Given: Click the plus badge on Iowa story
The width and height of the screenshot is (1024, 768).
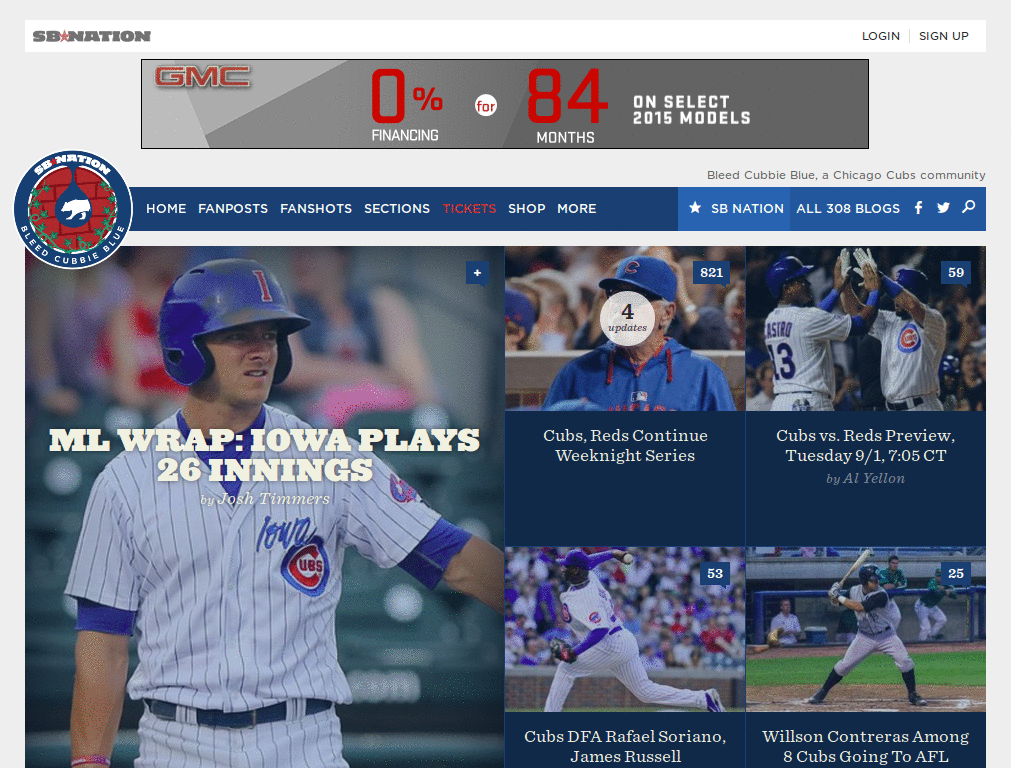Looking at the screenshot, I should pyautogui.click(x=477, y=273).
